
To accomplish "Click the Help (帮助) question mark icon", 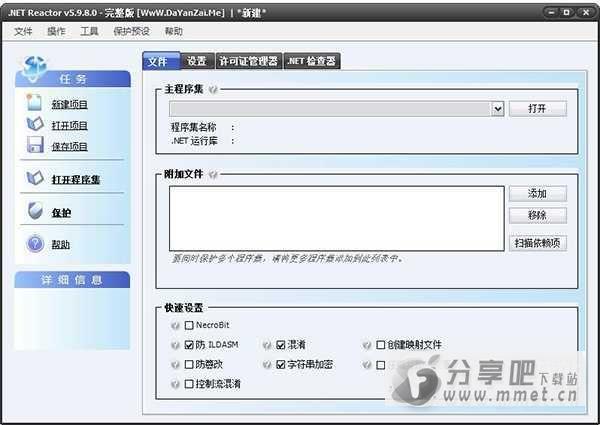I will pos(35,244).
